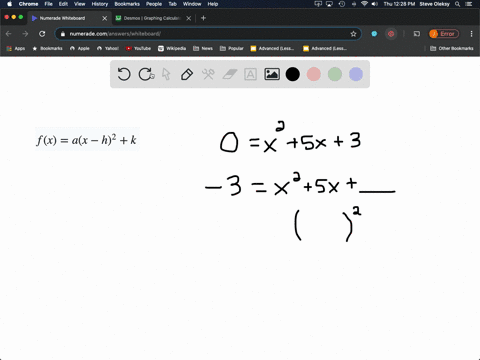
Task: Go back with browser back arrow
Action: [9, 34]
